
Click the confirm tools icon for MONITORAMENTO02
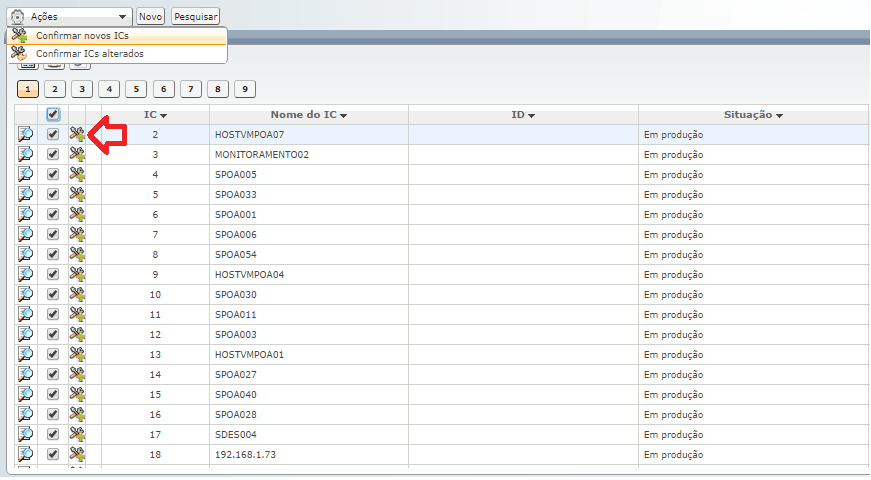pyautogui.click(x=77, y=154)
